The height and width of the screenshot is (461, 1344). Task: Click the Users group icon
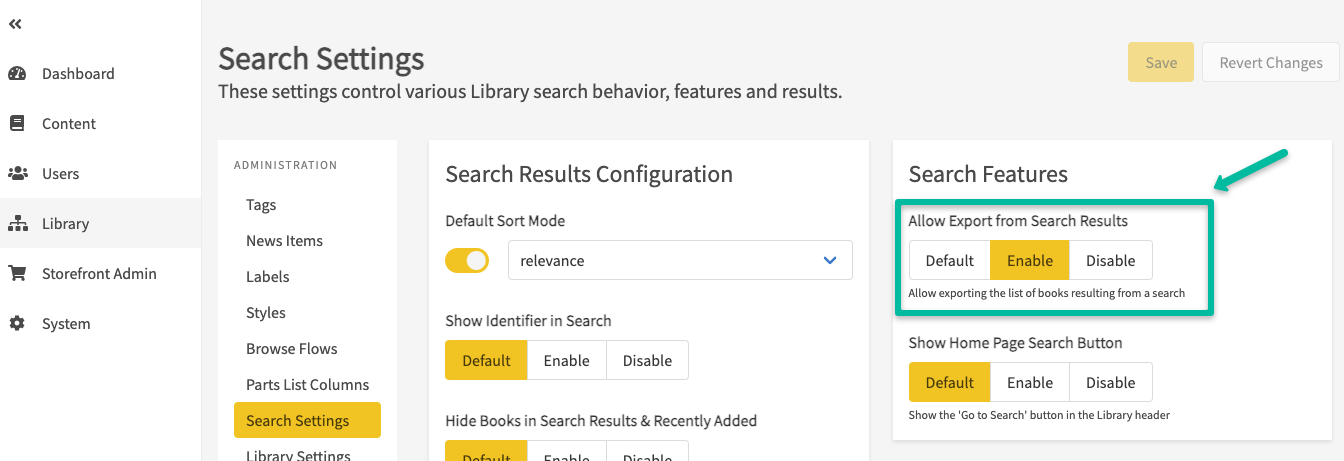(x=17, y=173)
